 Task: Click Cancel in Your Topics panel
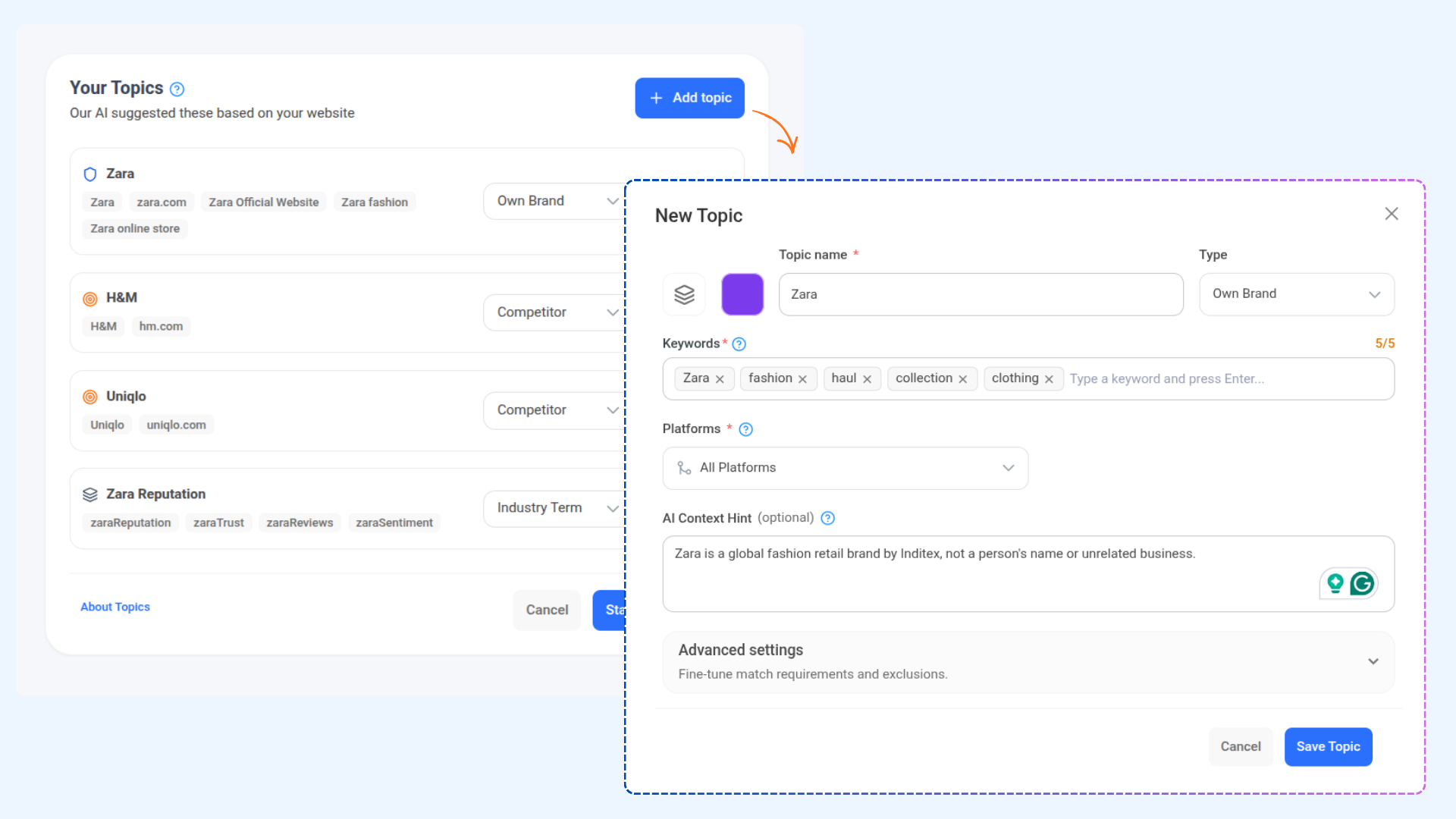547,610
